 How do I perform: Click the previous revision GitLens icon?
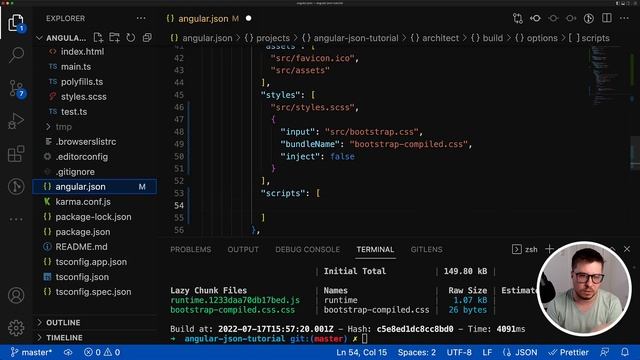coord(535,18)
